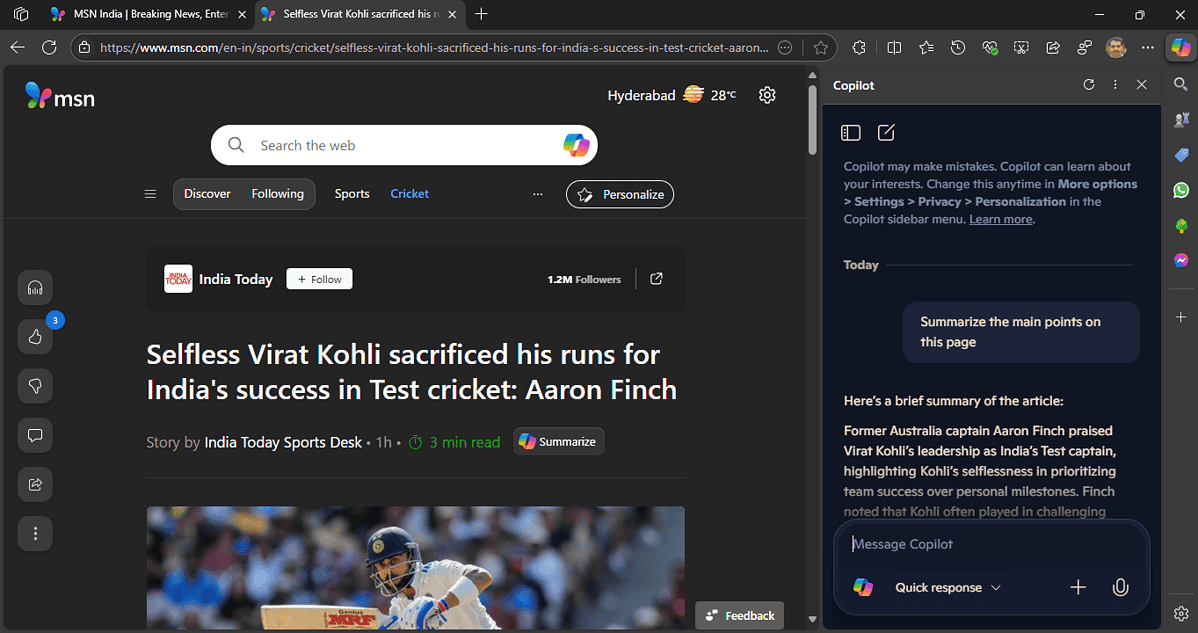
Task: Open browser History icon
Action: point(957,47)
